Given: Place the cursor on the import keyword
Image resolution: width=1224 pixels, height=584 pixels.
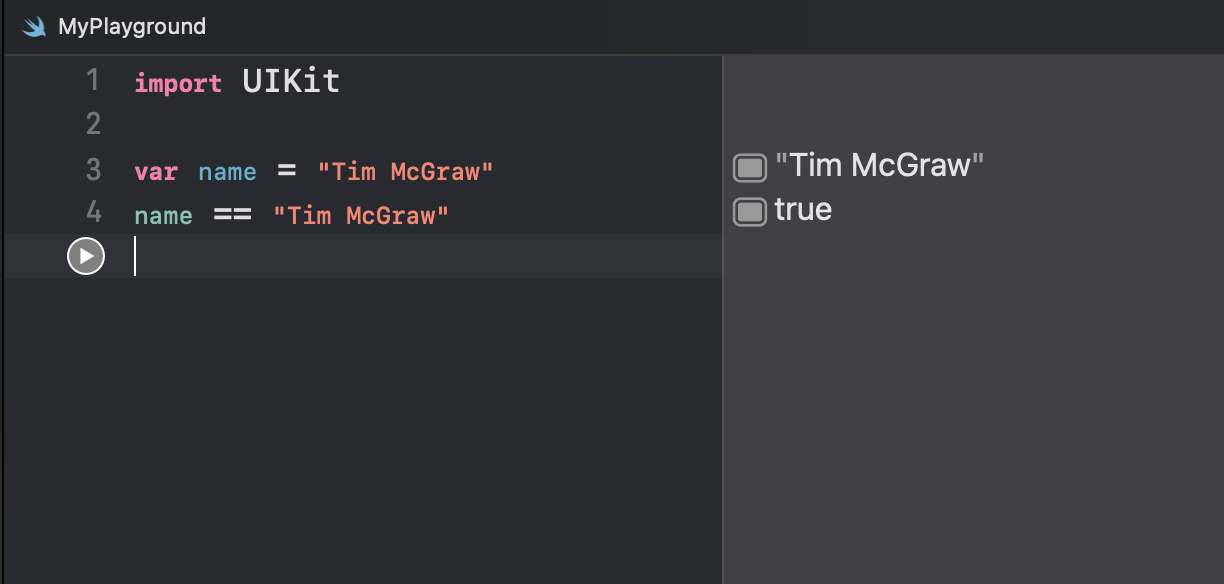Looking at the screenshot, I should click(x=178, y=83).
